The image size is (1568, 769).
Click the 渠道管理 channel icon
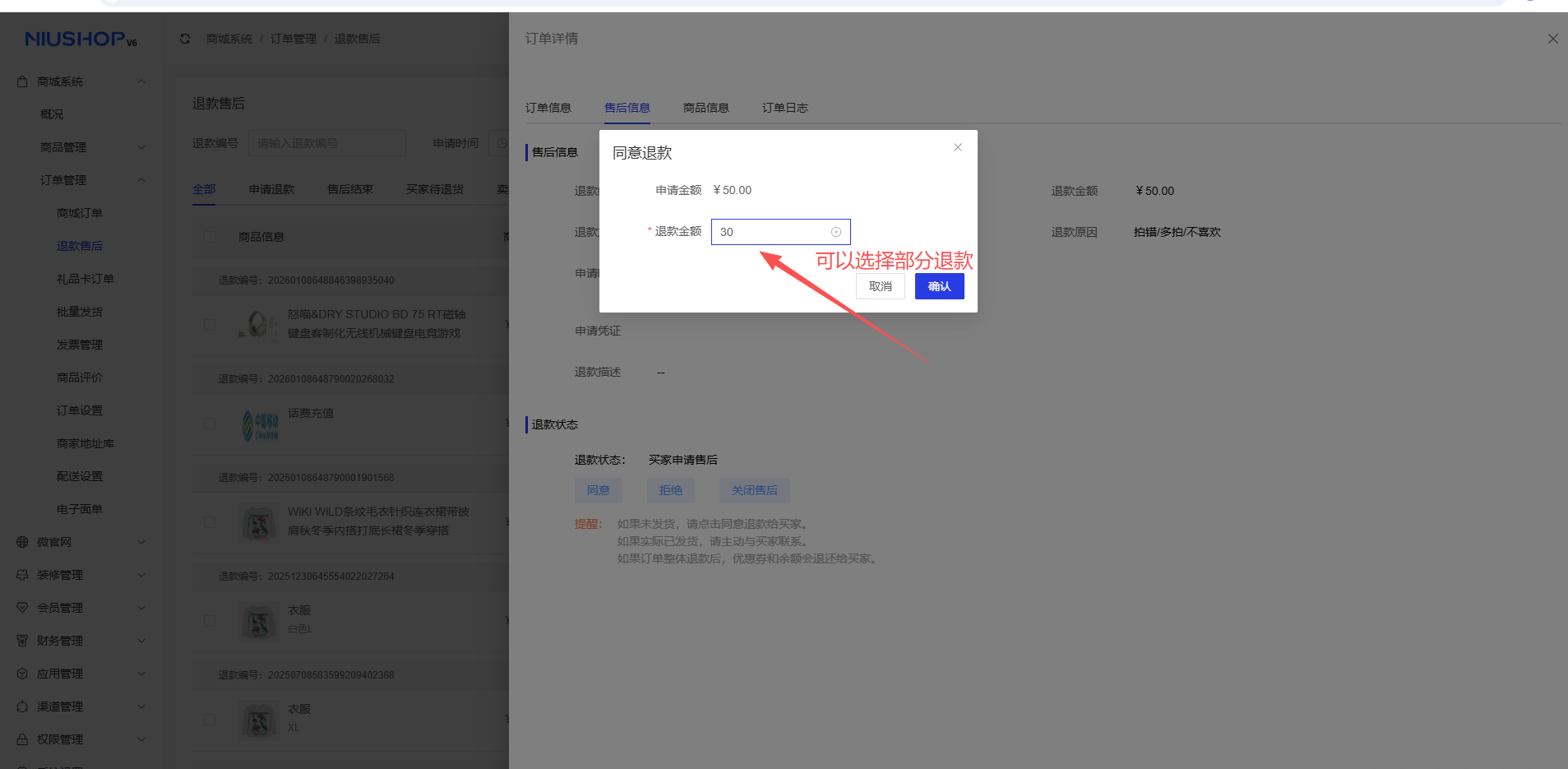pos(21,706)
